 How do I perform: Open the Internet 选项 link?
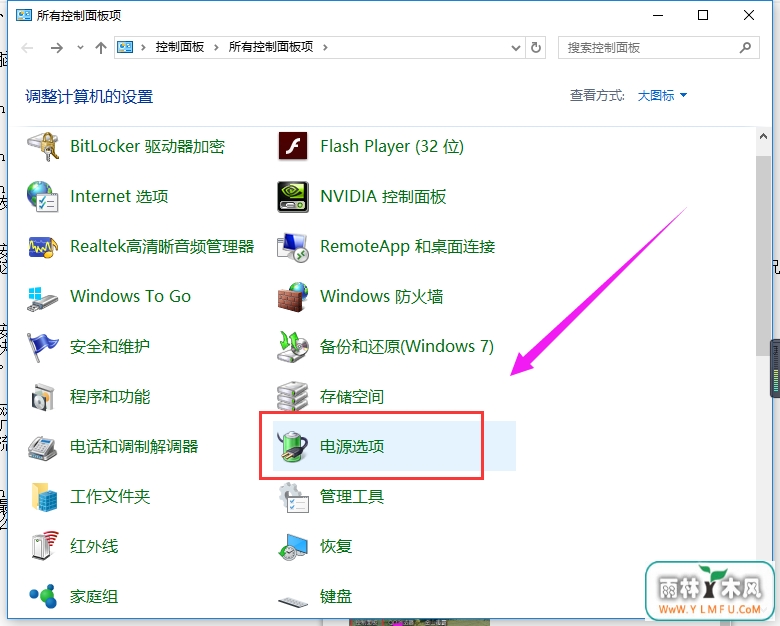pos(119,197)
